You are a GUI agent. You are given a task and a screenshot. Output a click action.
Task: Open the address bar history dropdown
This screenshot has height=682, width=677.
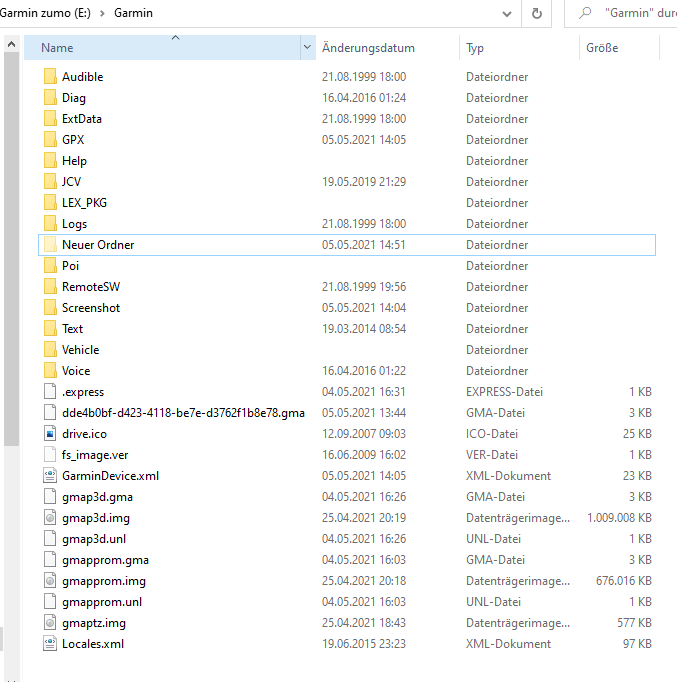505,14
